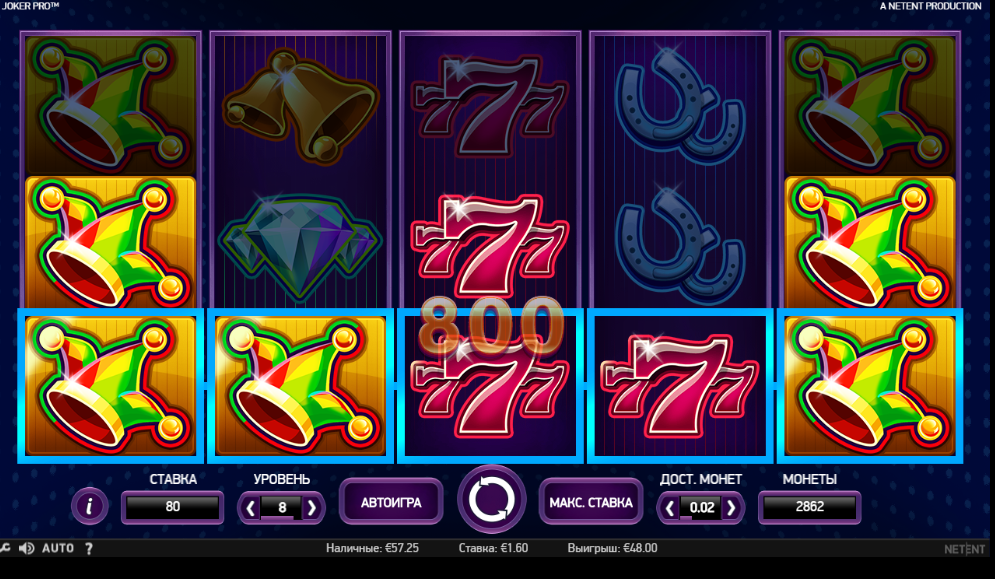Click the level slider bar under 8
The width and height of the screenshot is (995, 579).
281,518
